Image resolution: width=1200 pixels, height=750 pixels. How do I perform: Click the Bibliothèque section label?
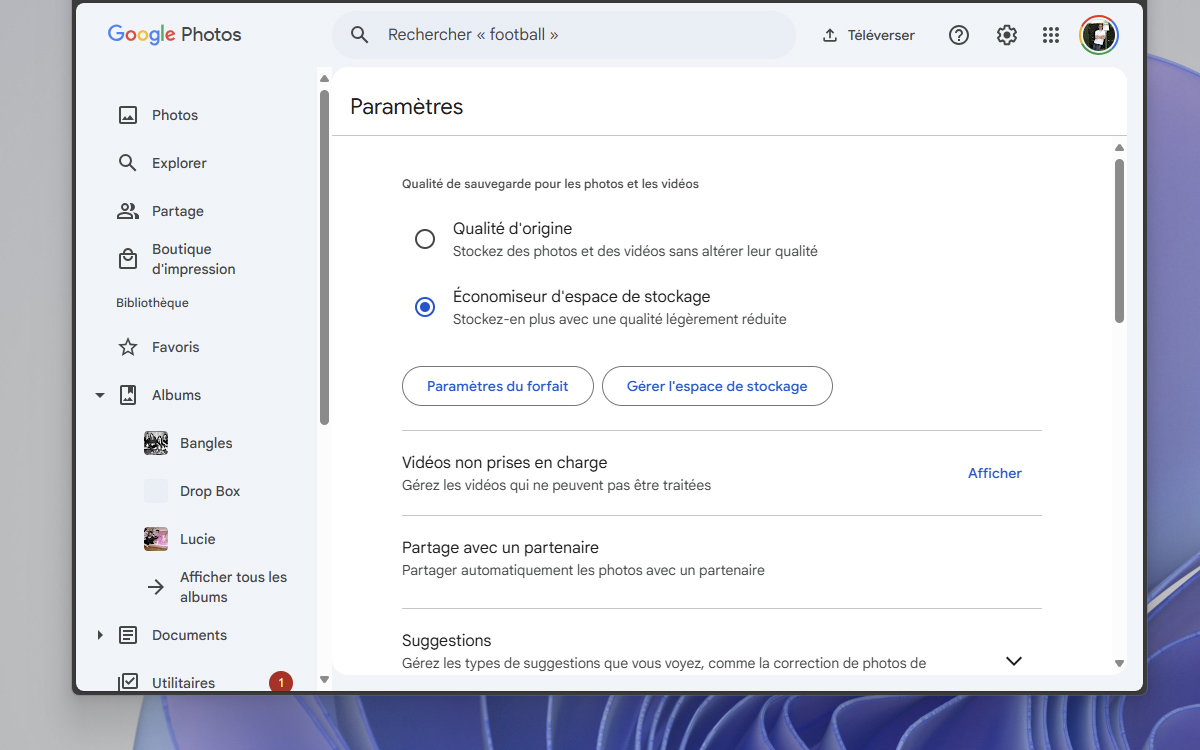(x=152, y=303)
